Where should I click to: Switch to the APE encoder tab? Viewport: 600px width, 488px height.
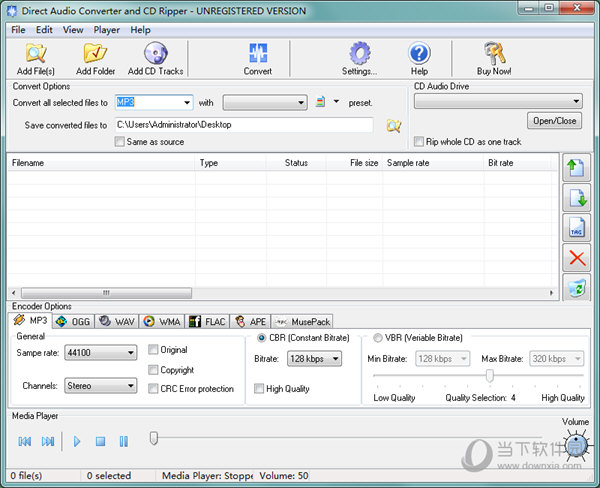250,322
